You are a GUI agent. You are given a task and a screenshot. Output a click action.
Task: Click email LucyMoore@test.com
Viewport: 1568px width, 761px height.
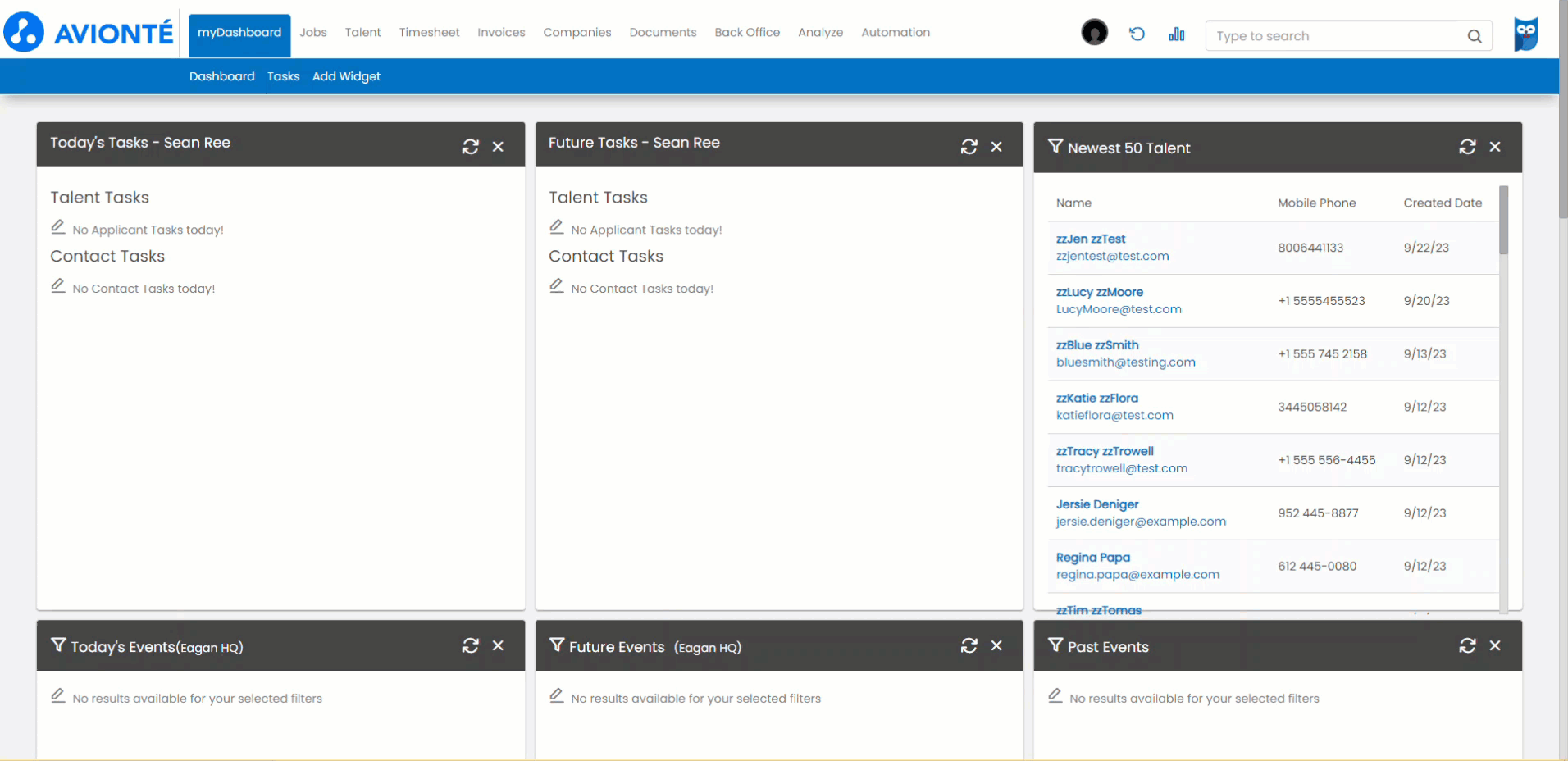(x=1119, y=310)
